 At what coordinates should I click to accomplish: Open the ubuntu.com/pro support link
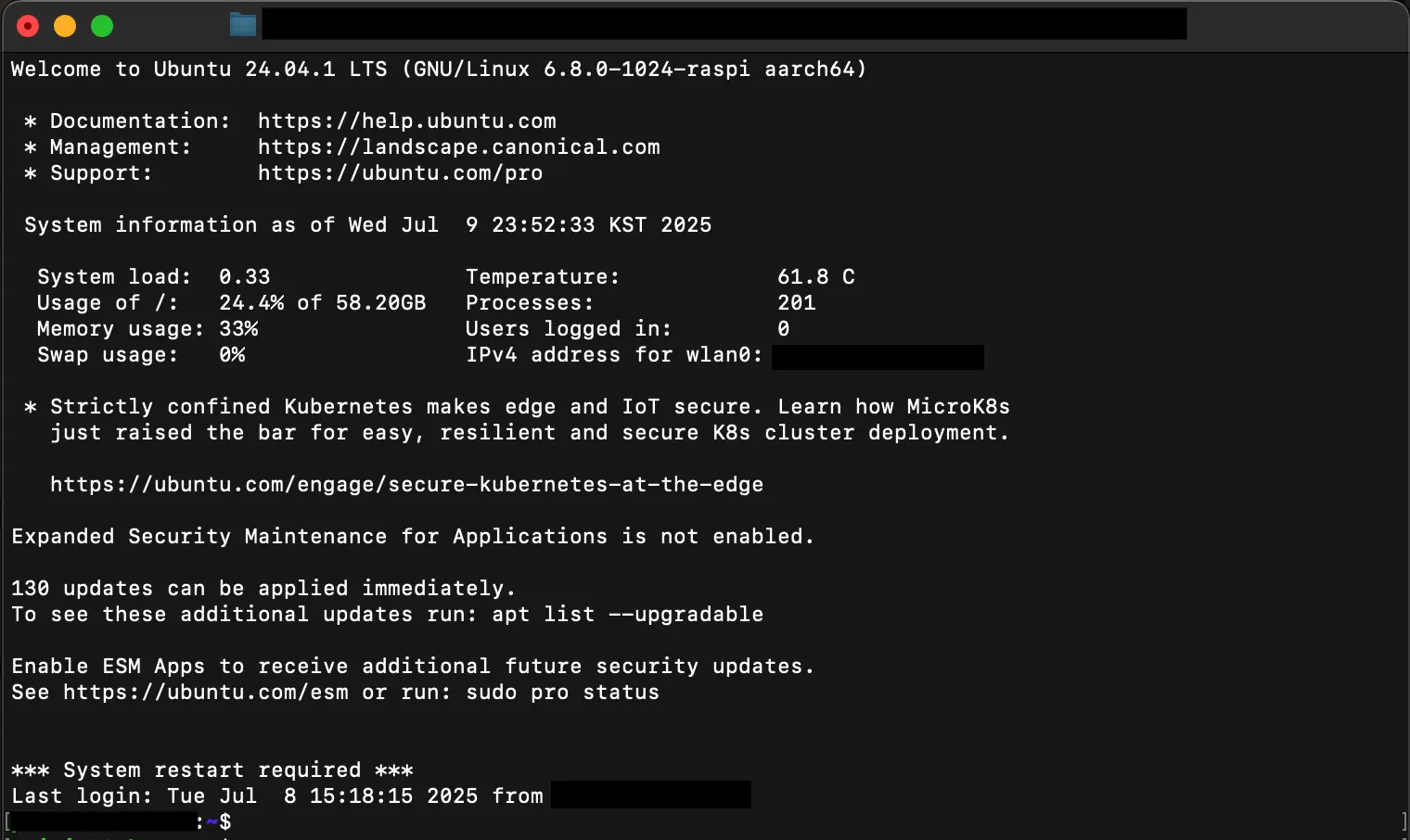click(x=400, y=172)
